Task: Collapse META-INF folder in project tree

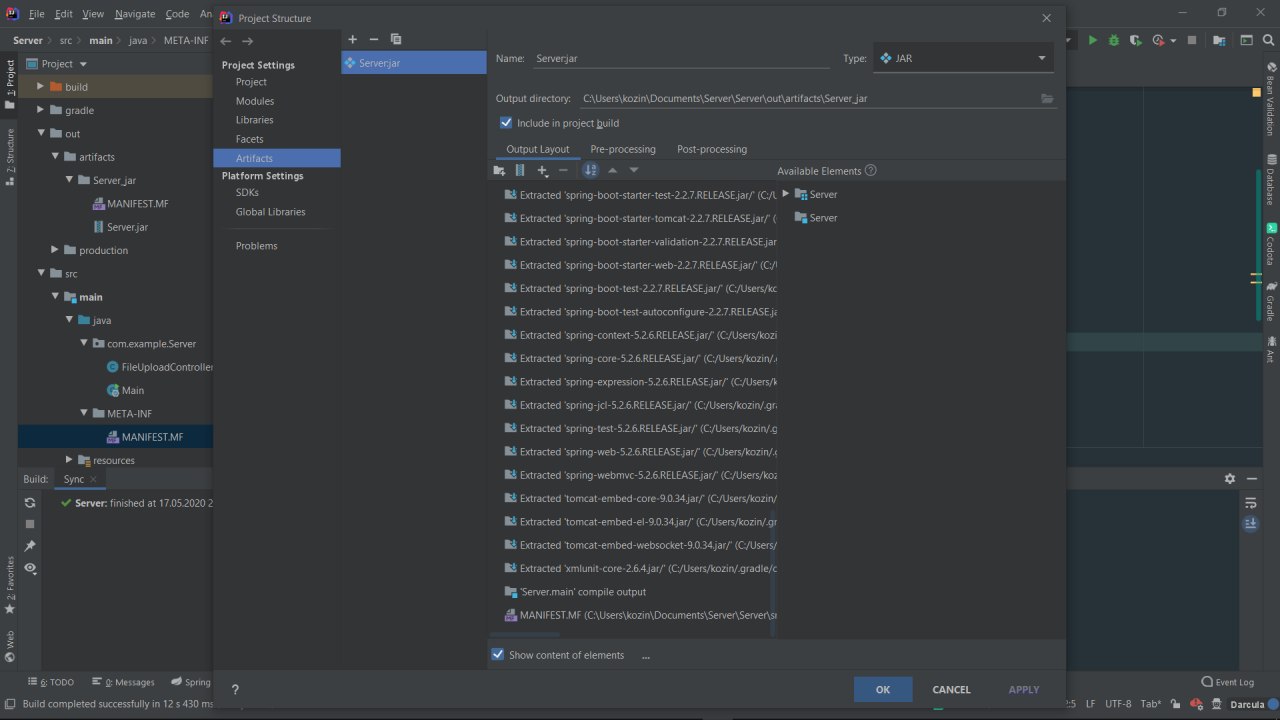Action: 84,414
